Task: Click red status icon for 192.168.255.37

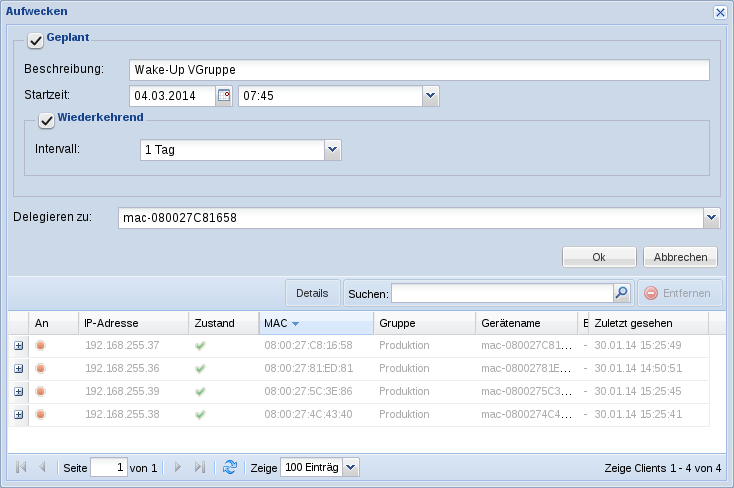Action: 41,345
